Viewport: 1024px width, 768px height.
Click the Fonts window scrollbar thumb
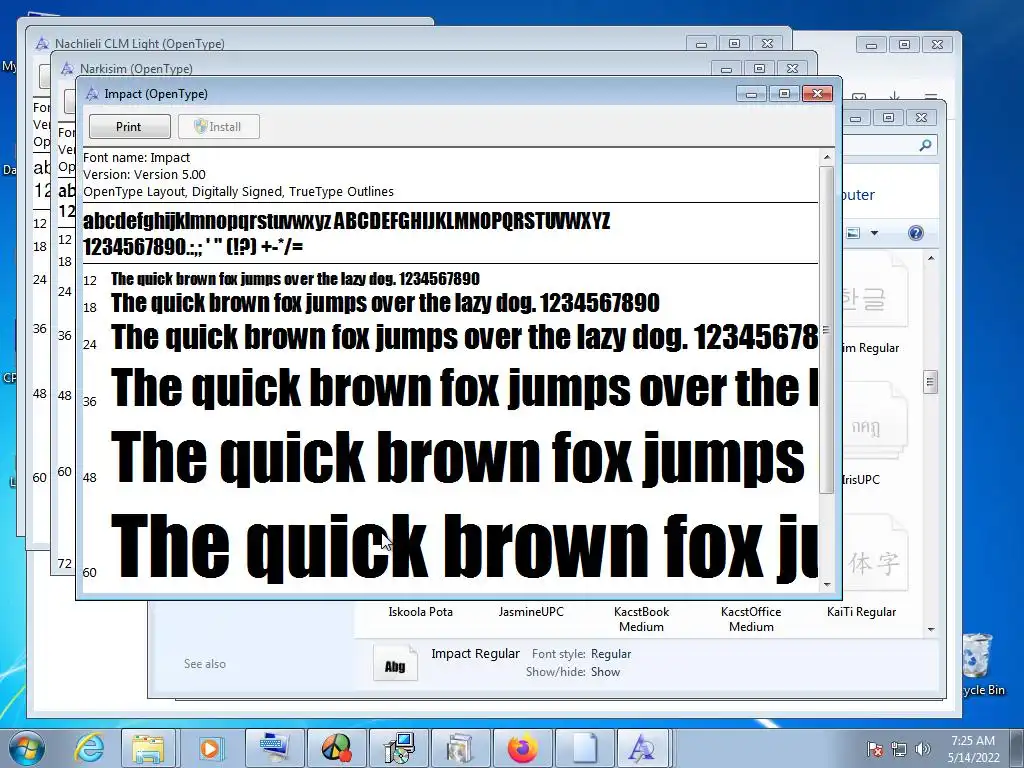click(931, 382)
